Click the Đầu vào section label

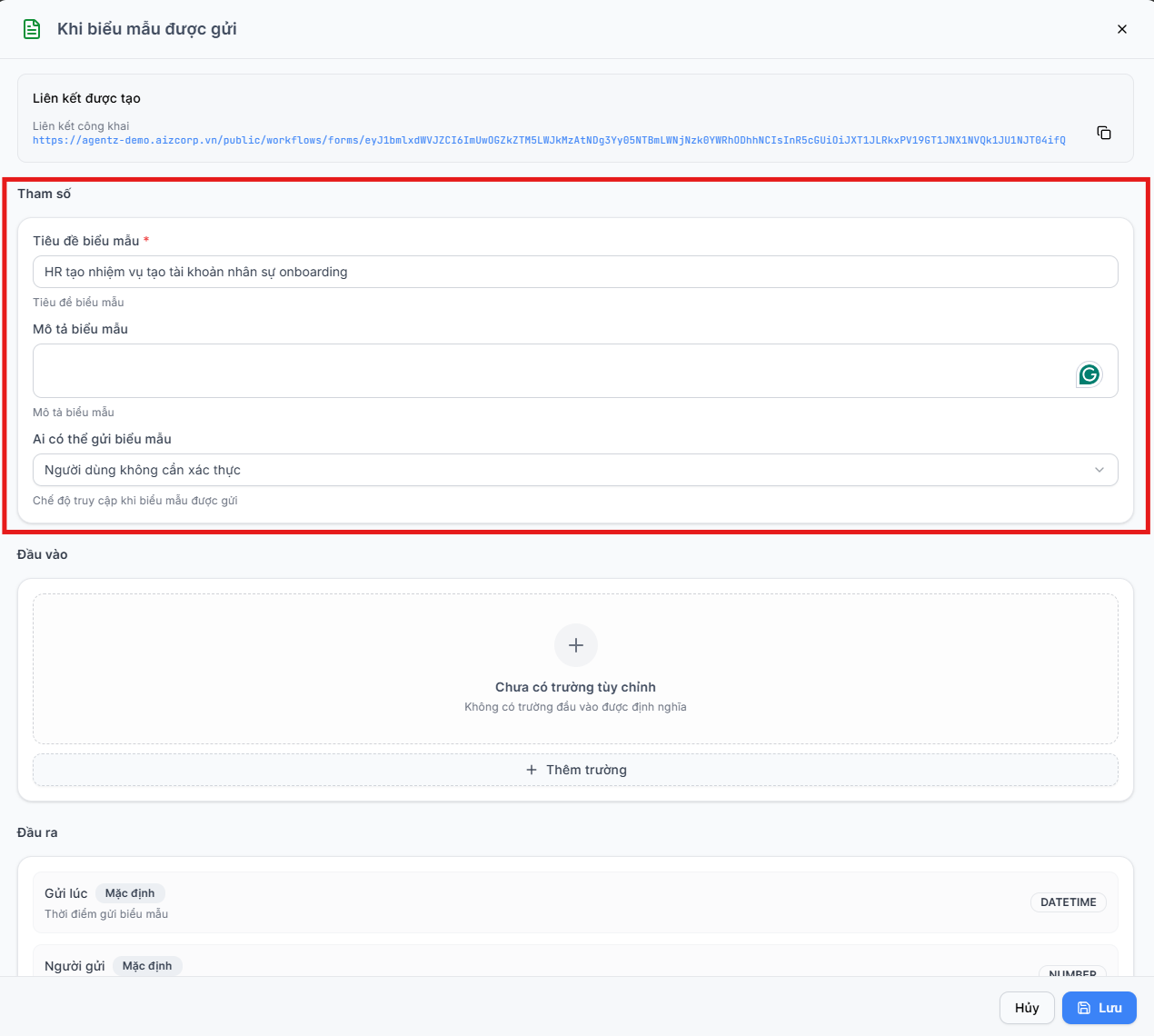(x=43, y=554)
